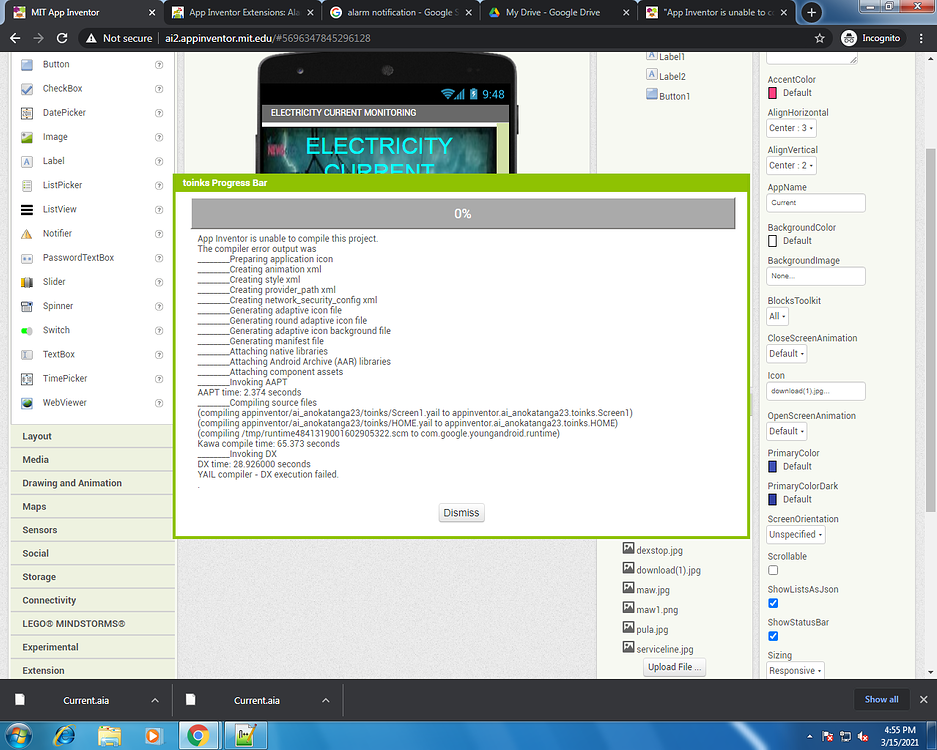Open the Sizing dropdown showing Responsive
937x750 pixels.
tap(795, 671)
